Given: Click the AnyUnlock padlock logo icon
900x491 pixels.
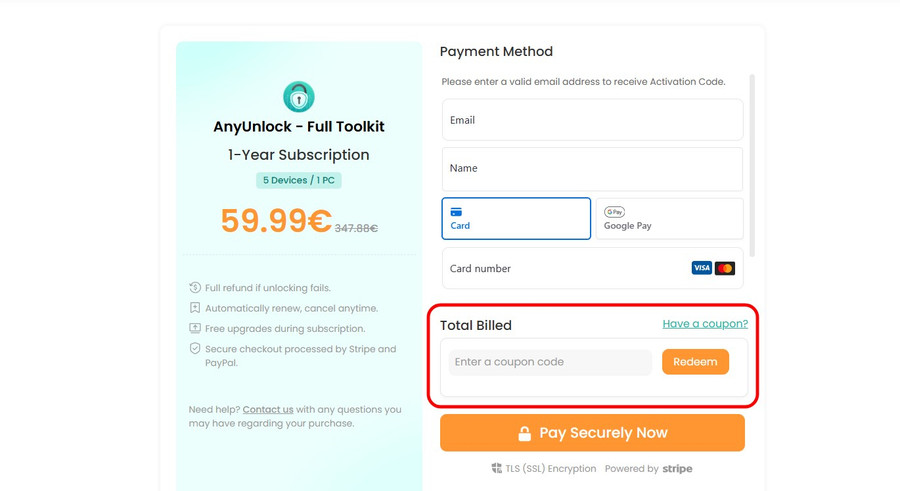Looking at the screenshot, I should pyautogui.click(x=298, y=97).
